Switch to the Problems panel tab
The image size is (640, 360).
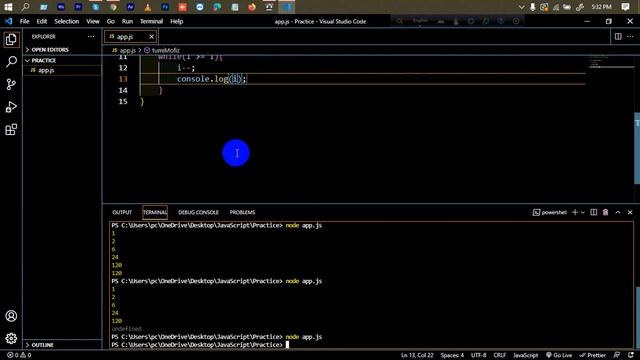pyautogui.click(x=242, y=212)
